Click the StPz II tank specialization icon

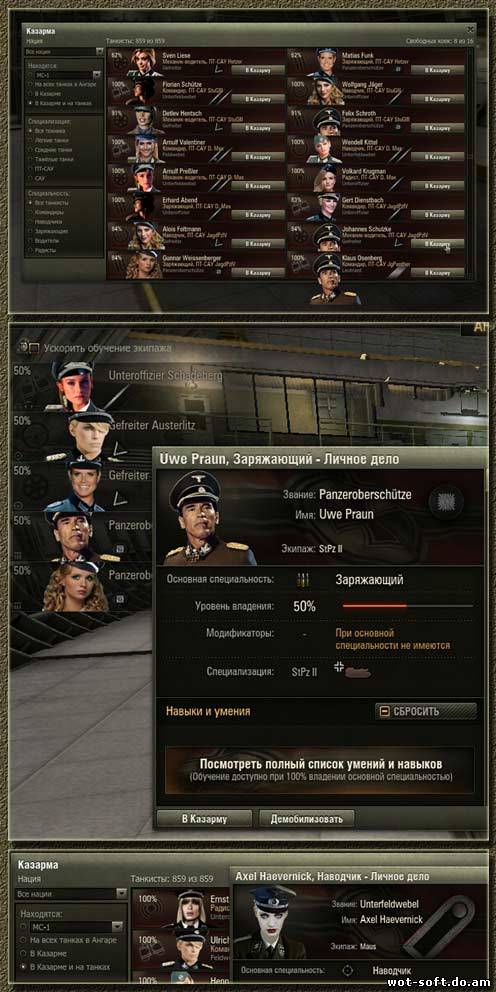356,671
